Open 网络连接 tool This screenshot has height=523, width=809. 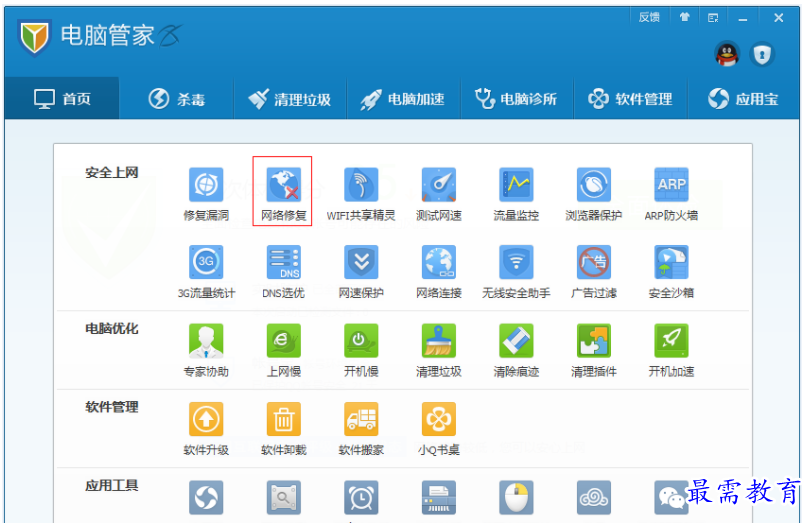coord(439,272)
